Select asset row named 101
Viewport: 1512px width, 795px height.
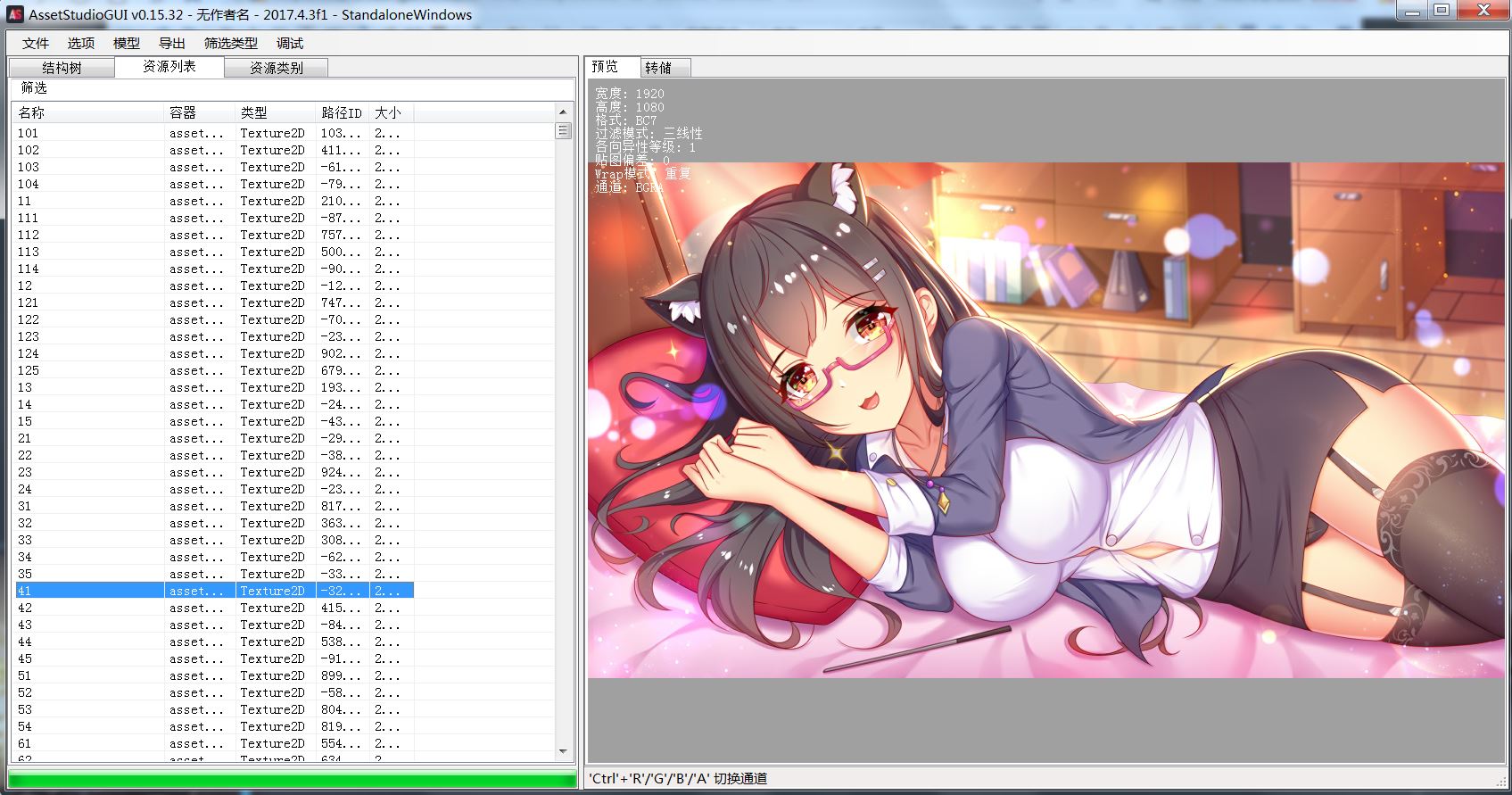[214, 133]
